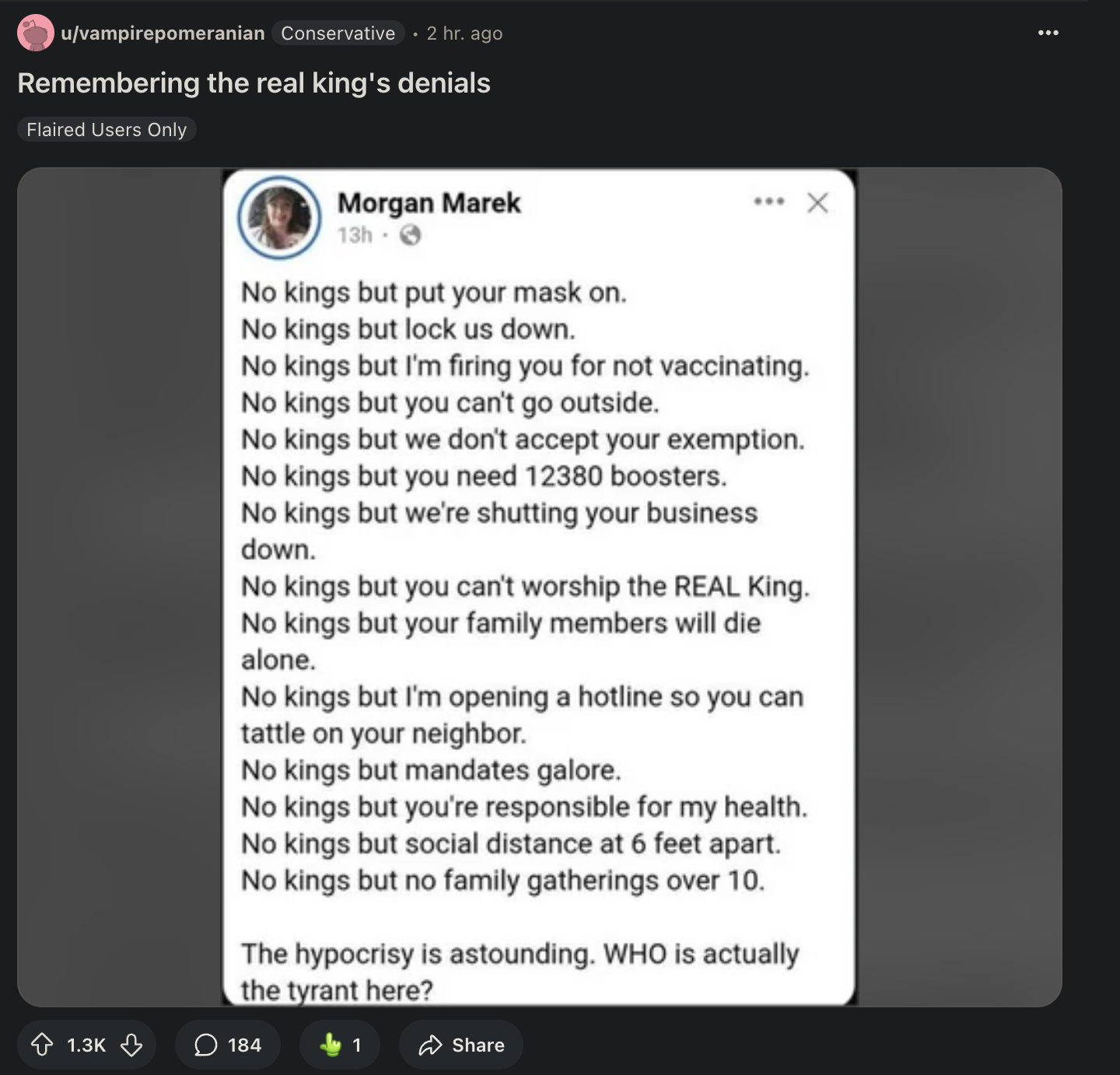Click three dots in Morgan Marek post

[768, 201]
